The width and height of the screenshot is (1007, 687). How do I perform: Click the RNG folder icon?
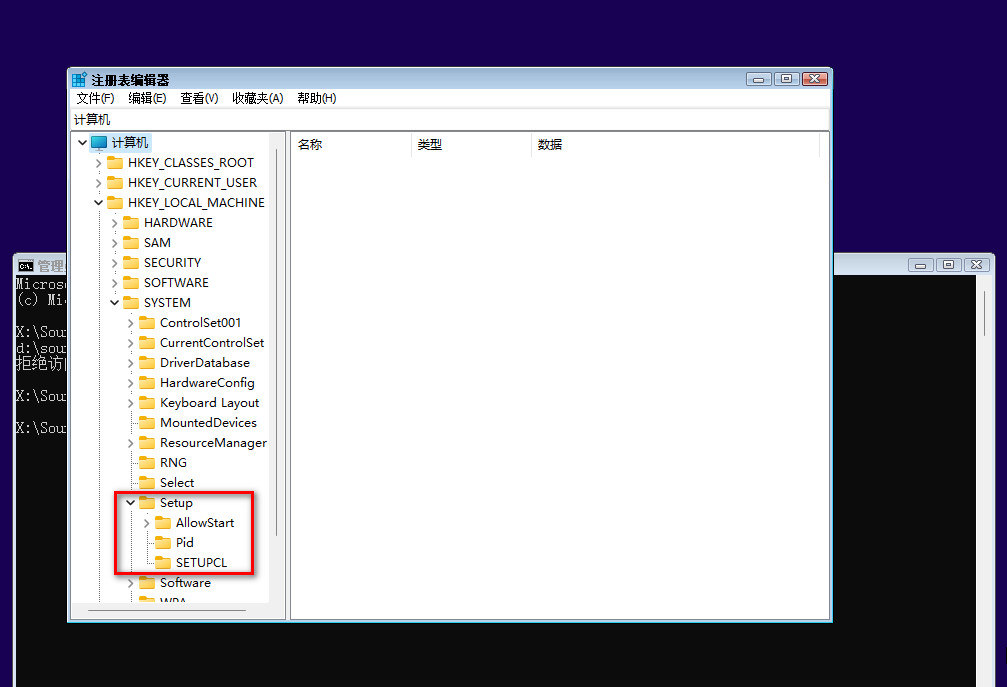pos(147,462)
